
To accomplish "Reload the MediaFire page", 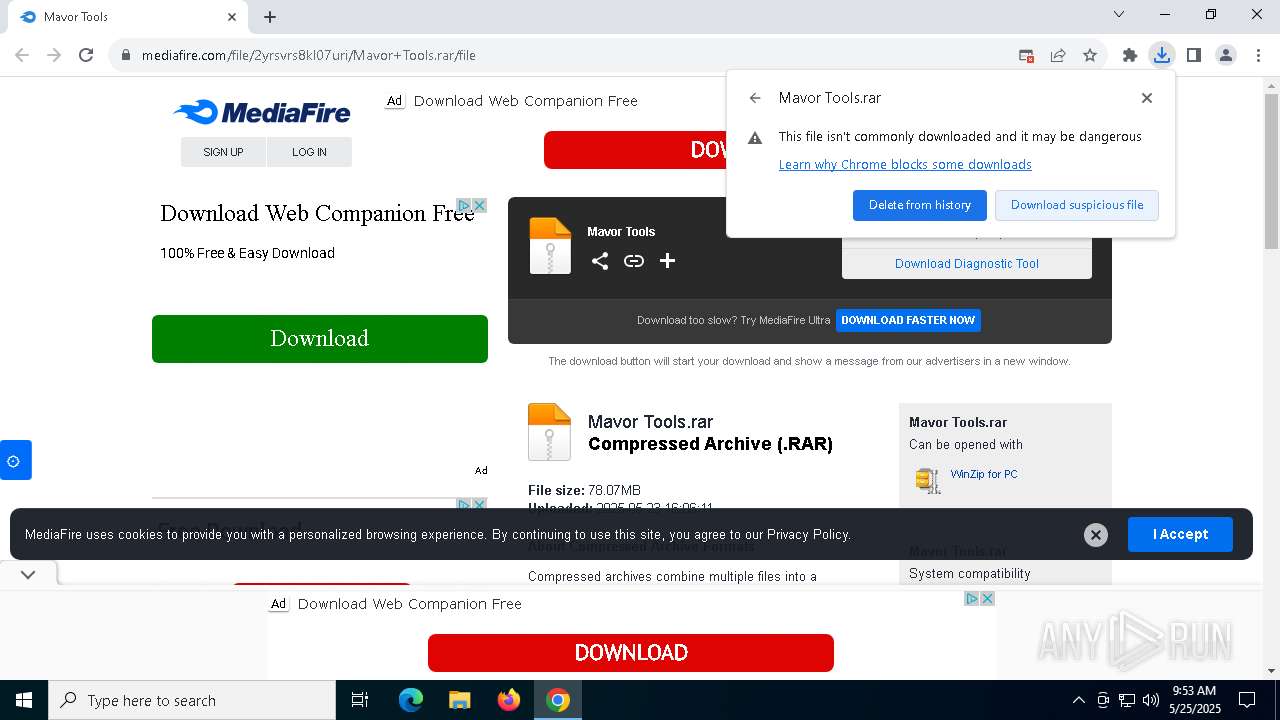I will 86,55.
